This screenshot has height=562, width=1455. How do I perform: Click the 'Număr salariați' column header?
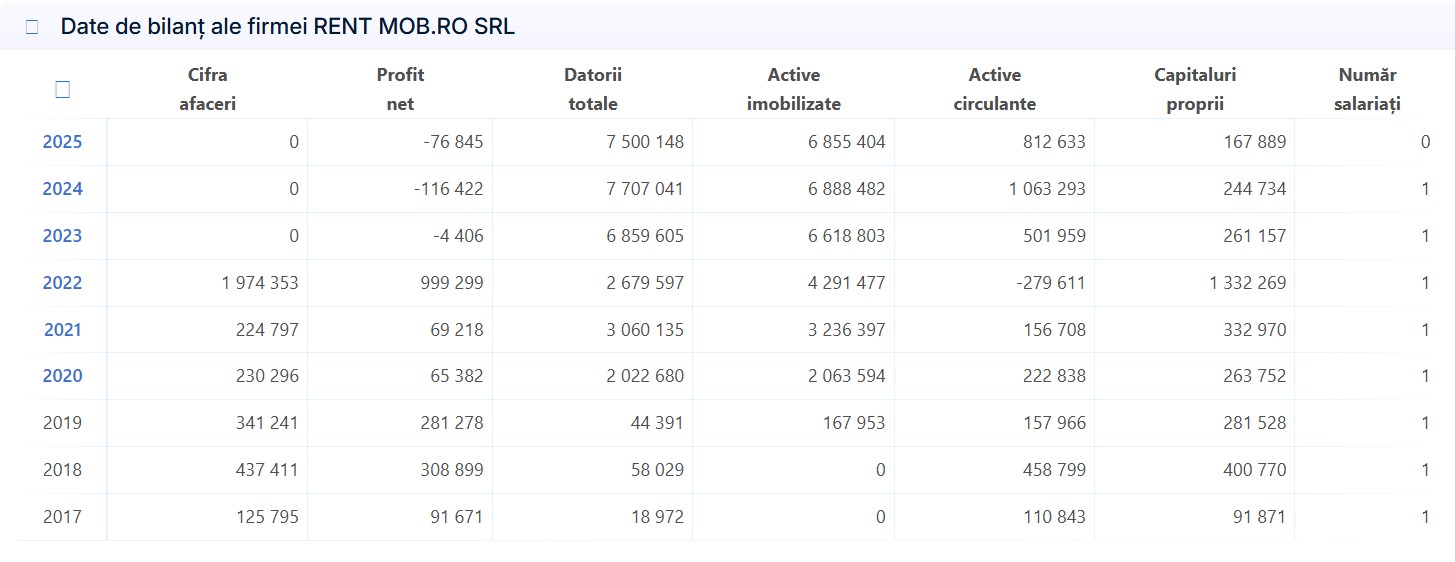click(x=1367, y=89)
